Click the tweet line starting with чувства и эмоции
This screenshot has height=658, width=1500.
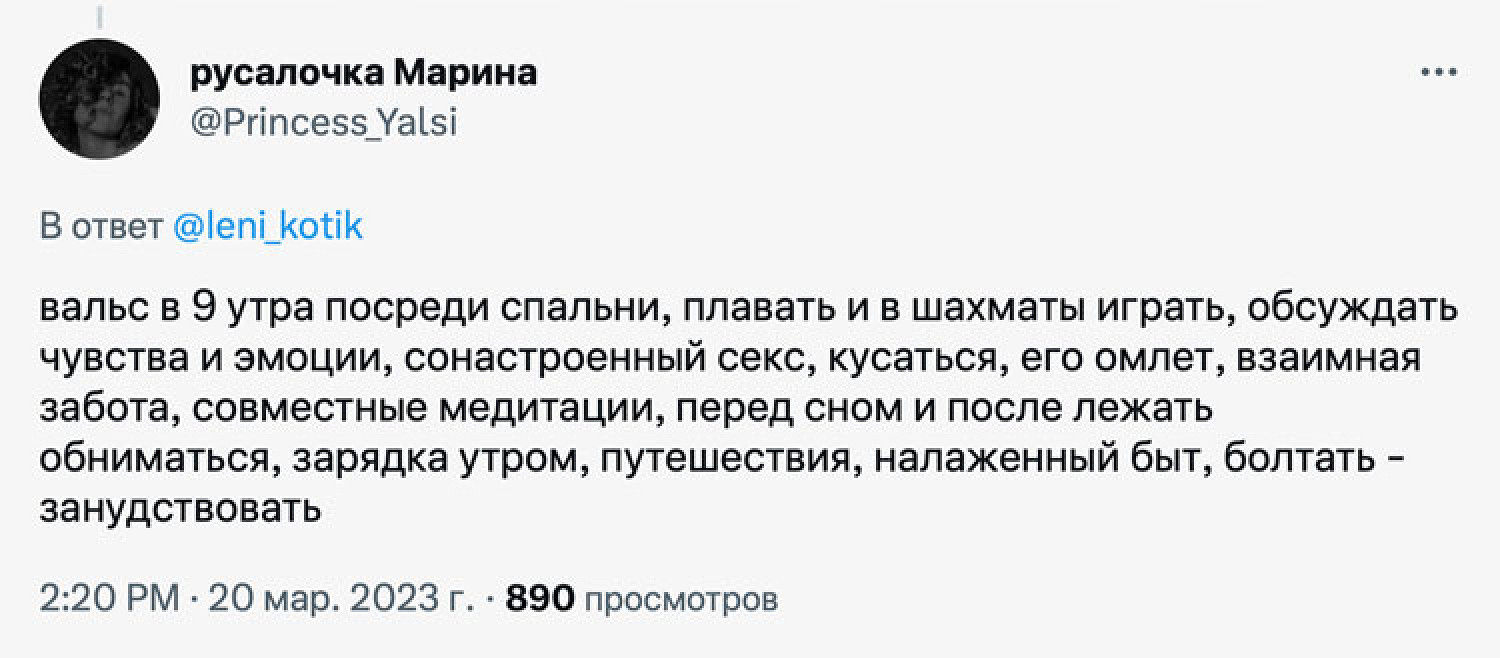(730, 358)
